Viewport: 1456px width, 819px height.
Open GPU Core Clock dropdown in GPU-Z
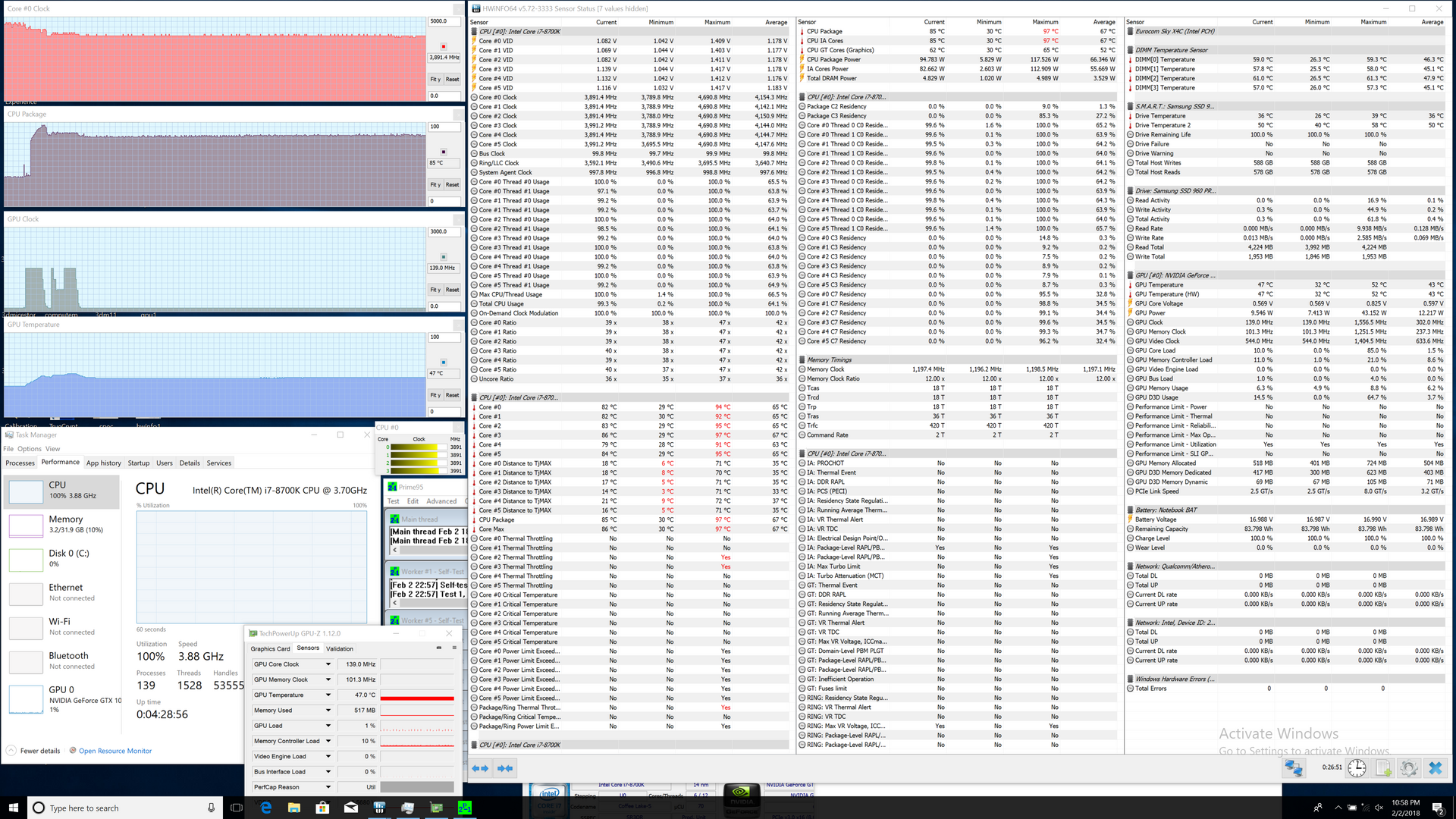[328, 664]
